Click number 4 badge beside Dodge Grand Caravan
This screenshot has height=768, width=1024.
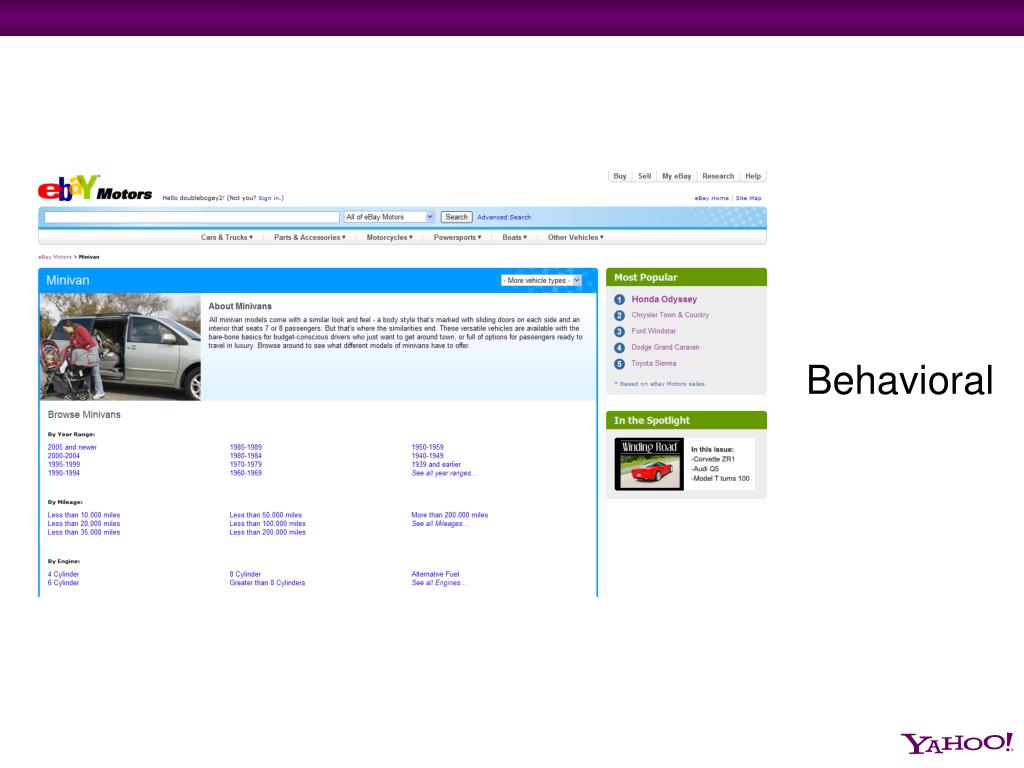coord(619,348)
